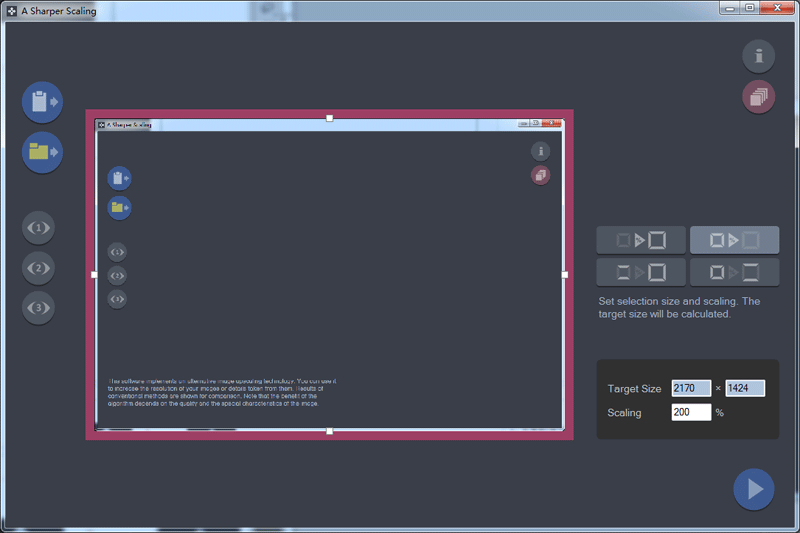The height and width of the screenshot is (533, 800).
Task: Click the Target Size width field 2170
Action: click(x=691, y=388)
